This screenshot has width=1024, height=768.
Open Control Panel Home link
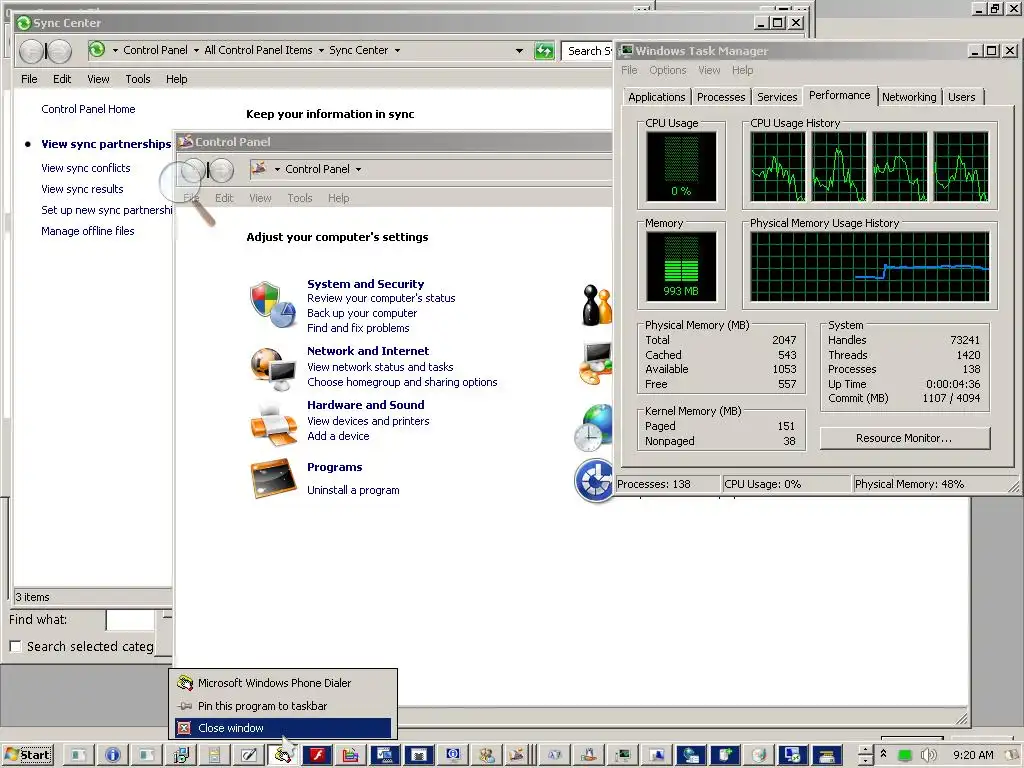click(x=88, y=109)
